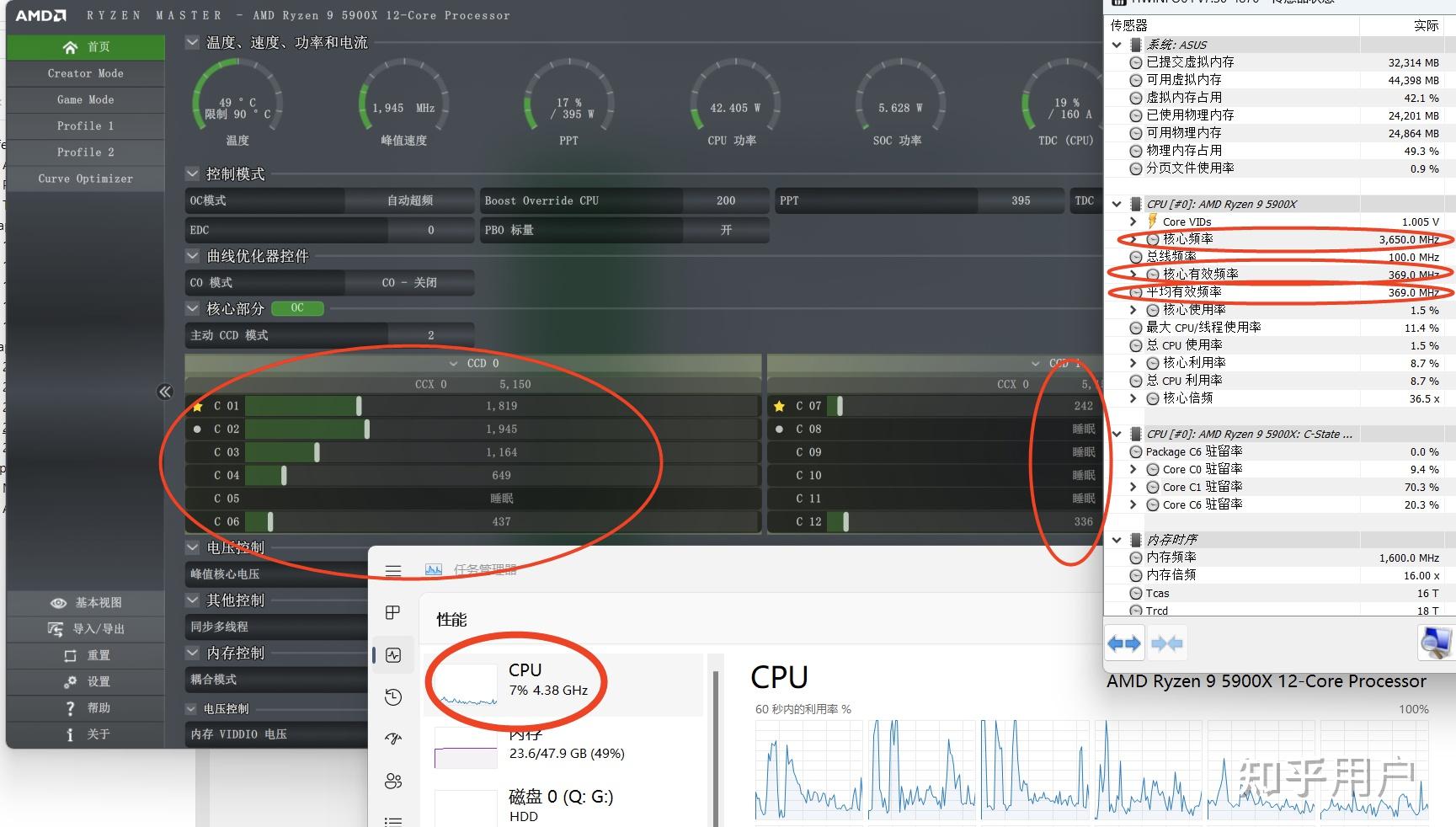
Task: Expand the 核心倍频 row in HWiNFO
Action: pyautogui.click(x=1133, y=398)
